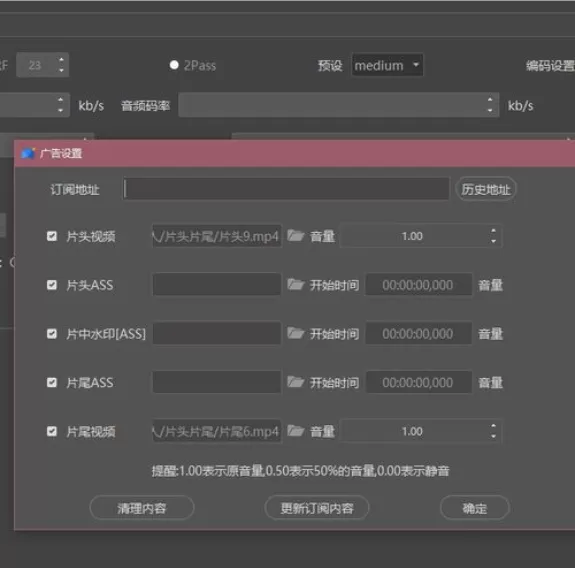Click the 片头ASS 开始时间 field
The width and height of the screenshot is (575, 568).
tap(418, 285)
